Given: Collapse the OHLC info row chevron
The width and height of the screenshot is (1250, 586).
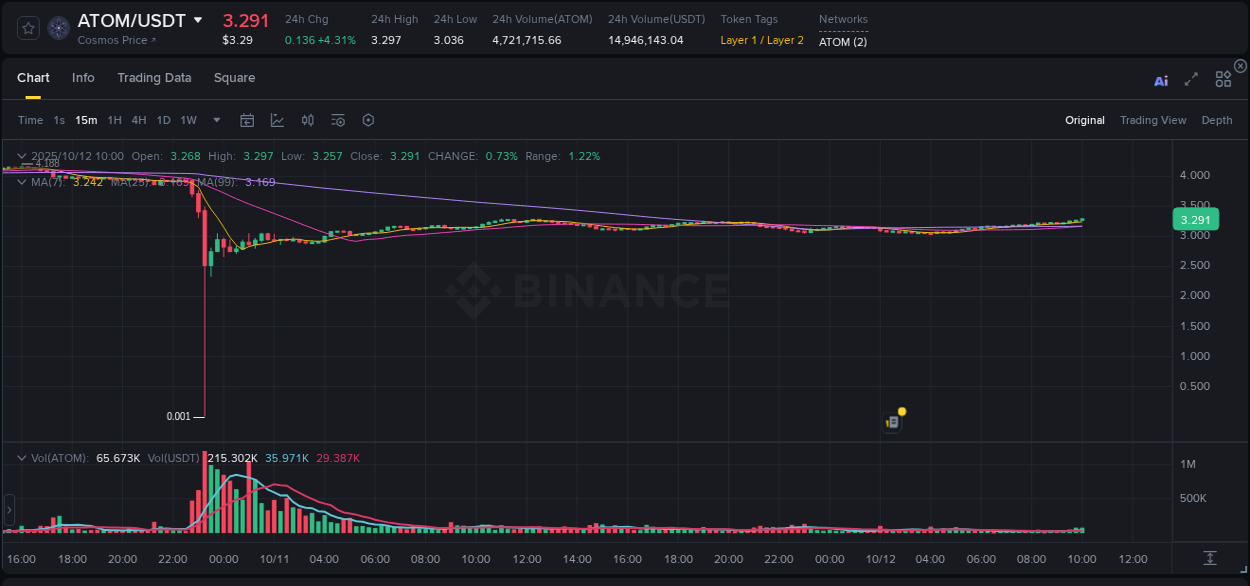Looking at the screenshot, I should (22, 156).
